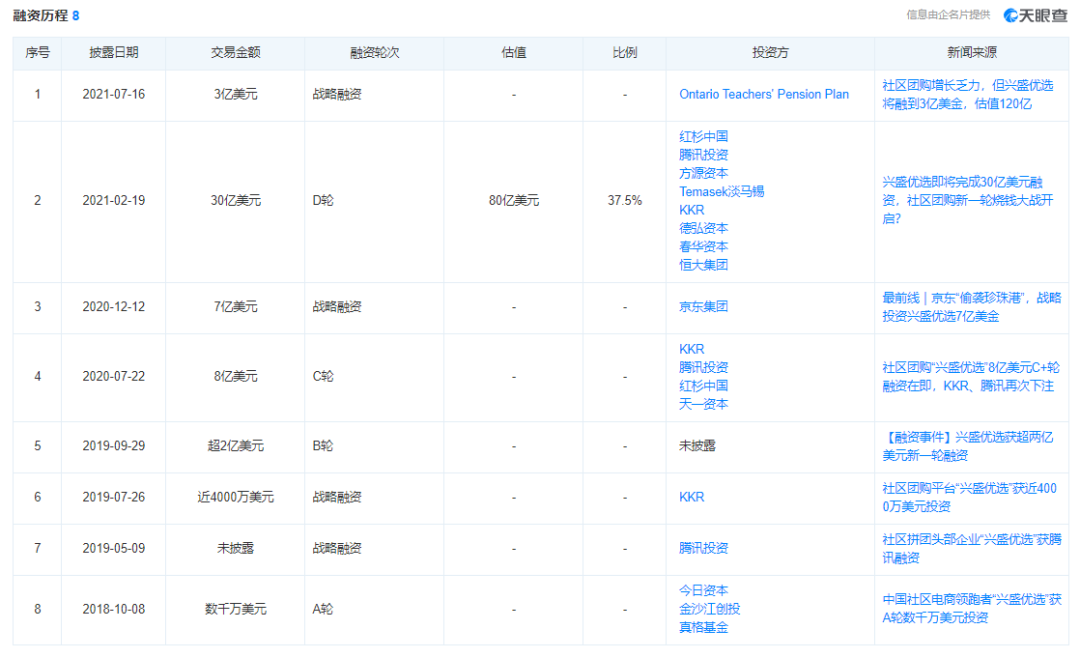
Task: Open the 【融资事件】 news article link
Action: point(969,446)
